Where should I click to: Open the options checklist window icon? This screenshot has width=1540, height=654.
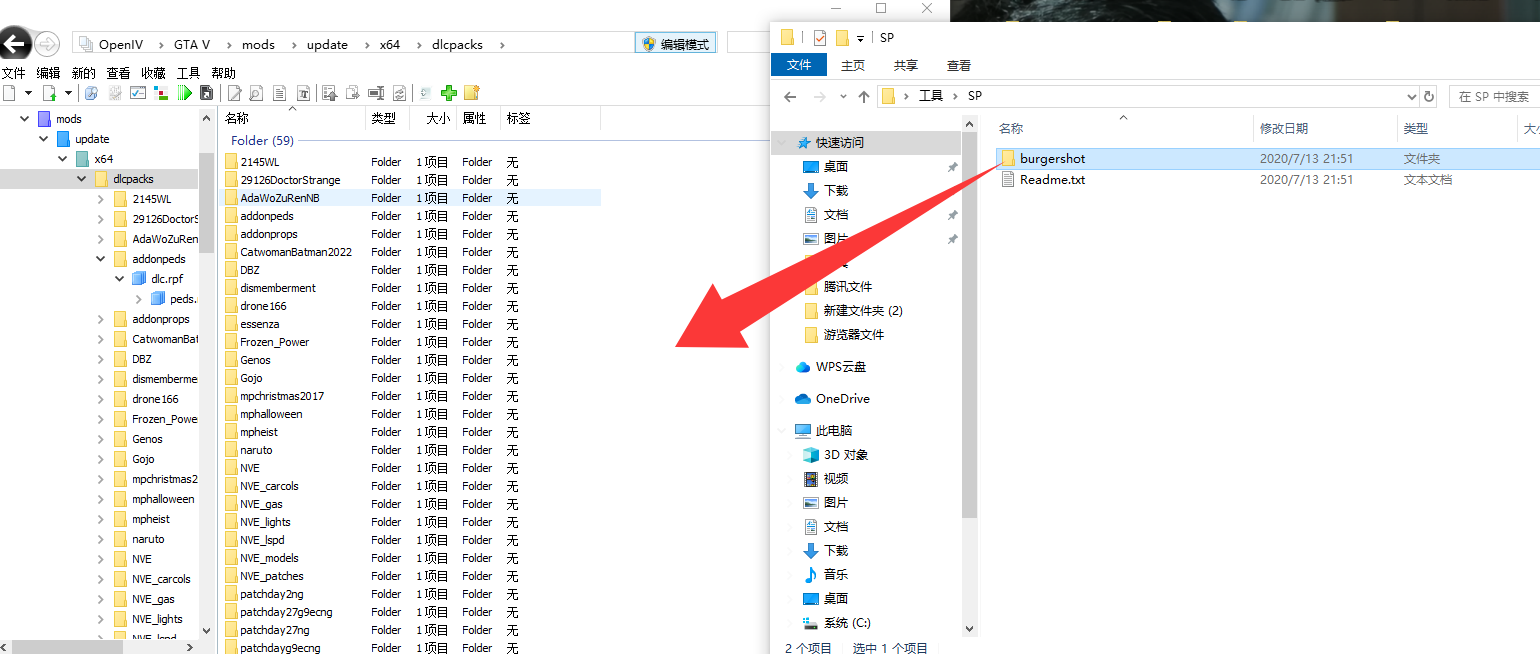coord(138,93)
